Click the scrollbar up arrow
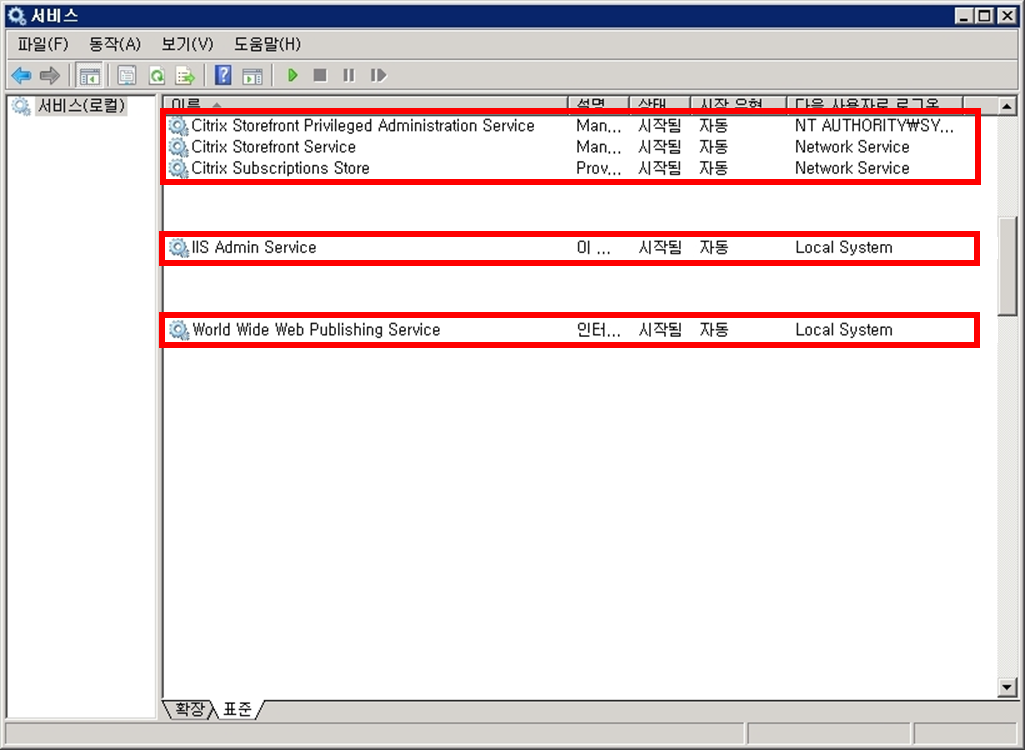The width and height of the screenshot is (1025, 750). pos(1007,105)
